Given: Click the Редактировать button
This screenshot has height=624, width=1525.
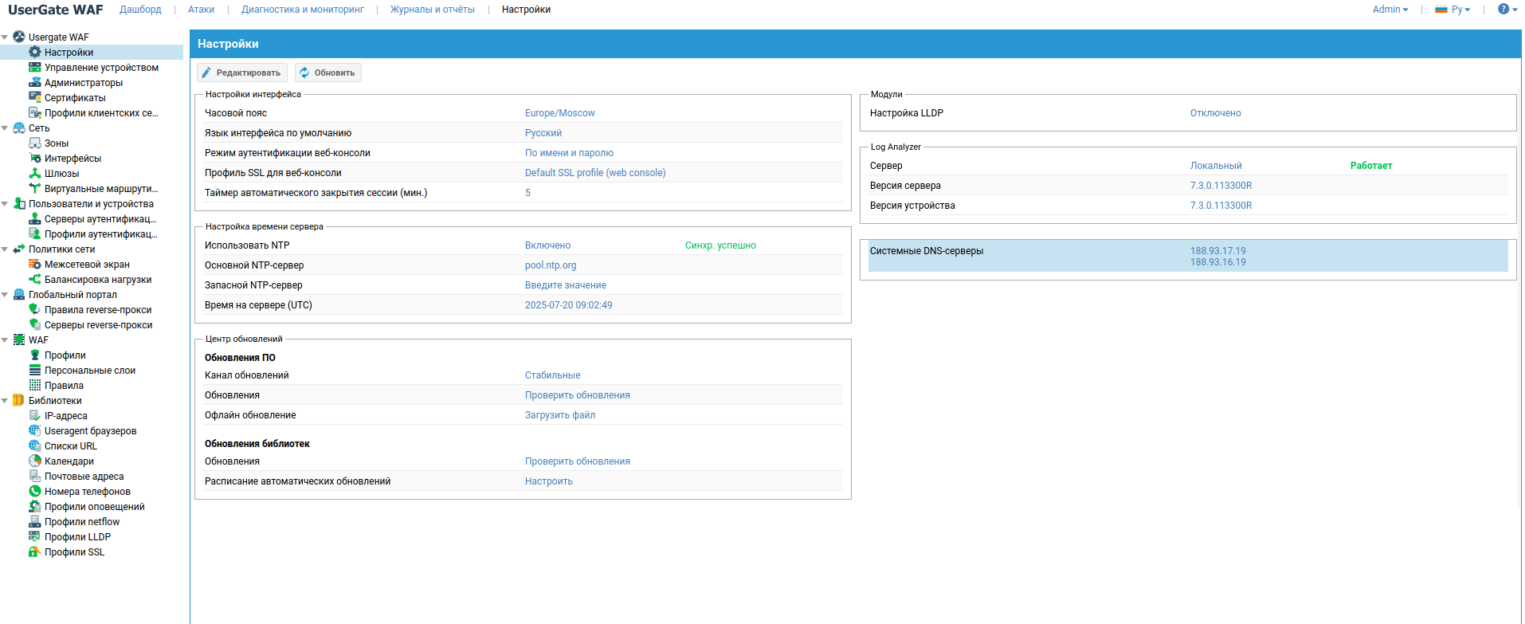Looking at the screenshot, I should pyautogui.click(x=241, y=72).
